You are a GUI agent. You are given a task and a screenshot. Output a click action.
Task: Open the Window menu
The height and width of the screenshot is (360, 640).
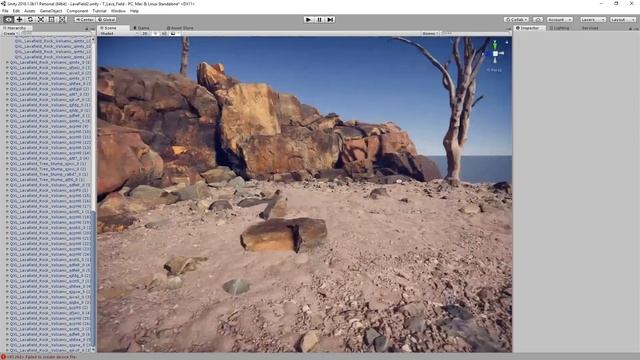click(x=118, y=11)
